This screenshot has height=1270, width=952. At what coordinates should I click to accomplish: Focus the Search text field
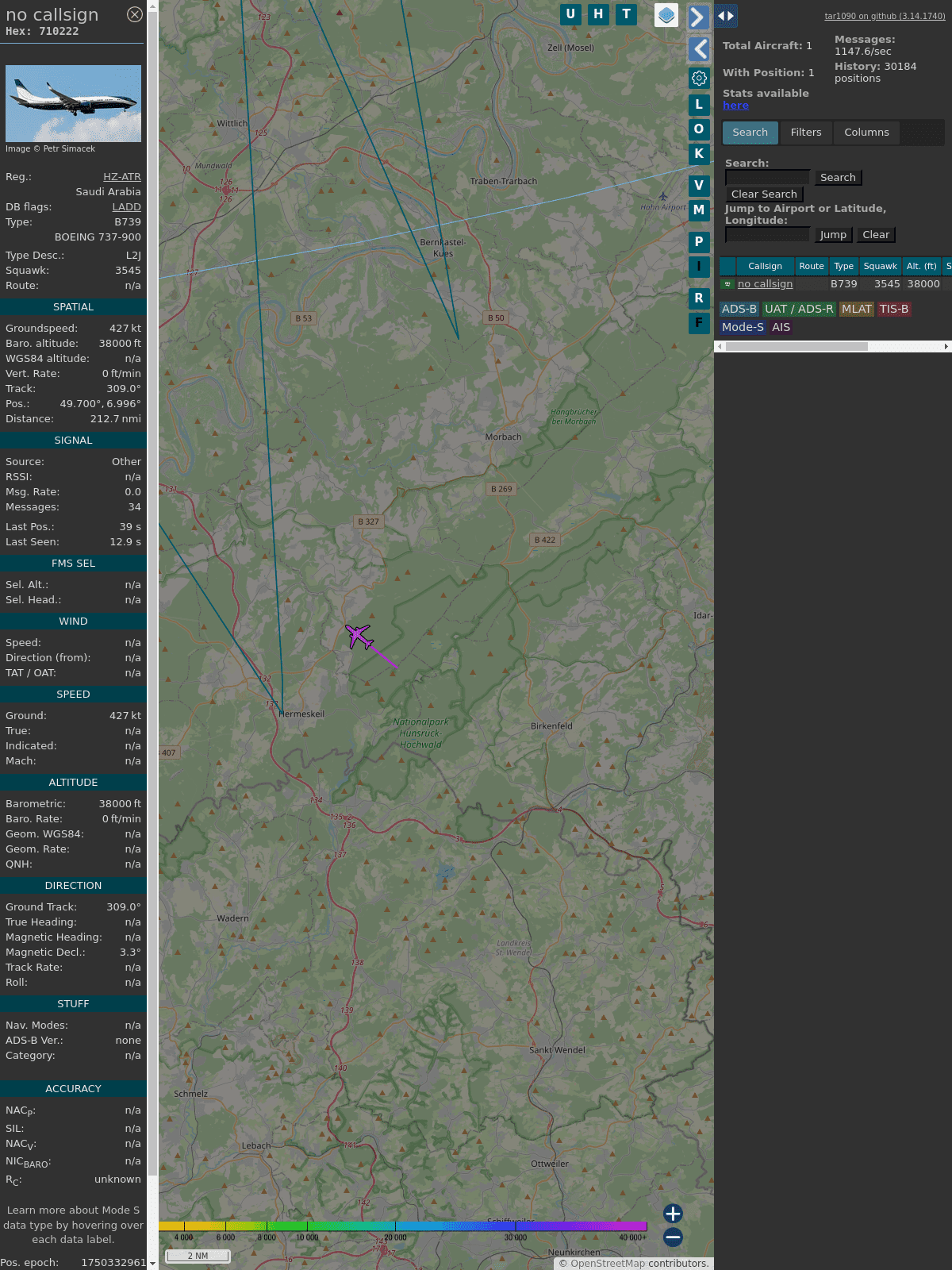[767, 177]
